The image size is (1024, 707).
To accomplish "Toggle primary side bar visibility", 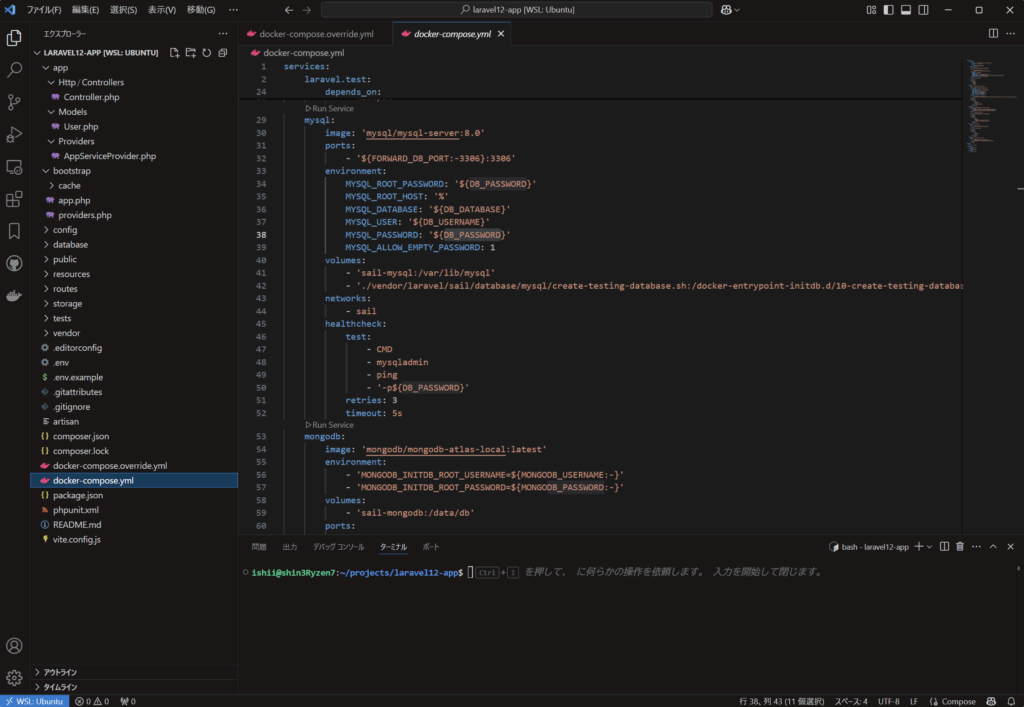I will point(889,10).
